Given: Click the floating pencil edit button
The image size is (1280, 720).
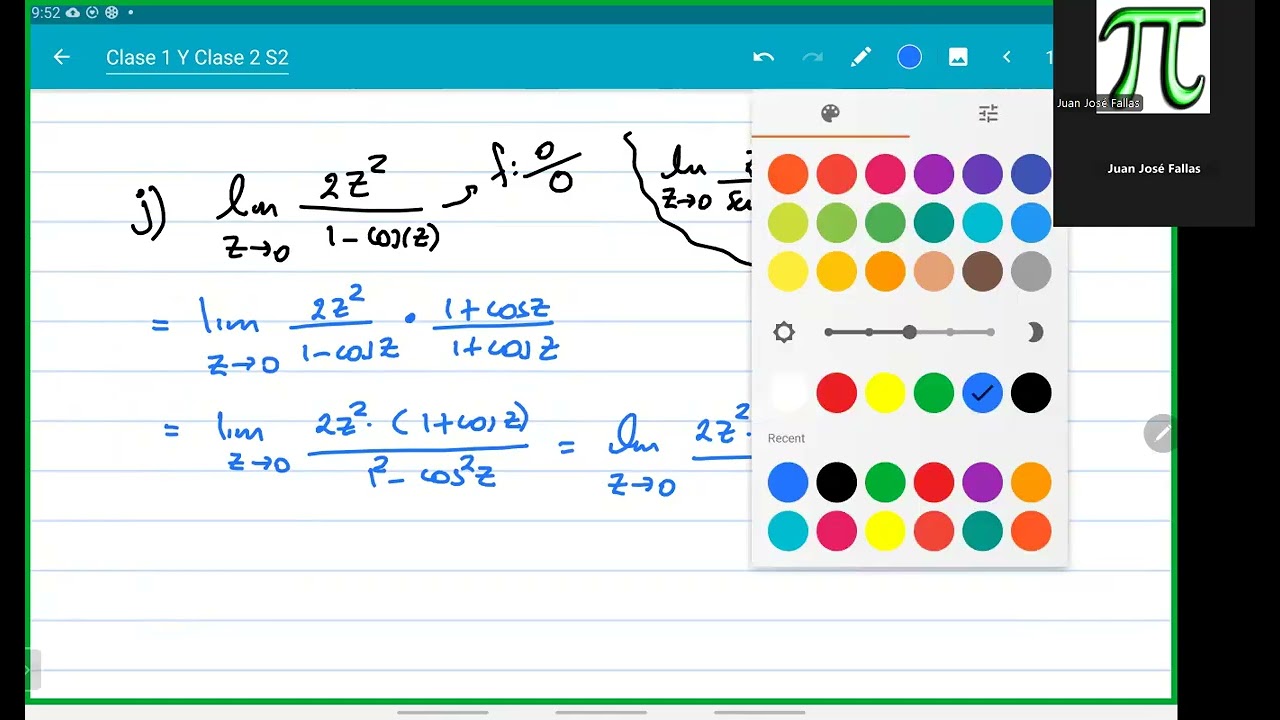Looking at the screenshot, I should click(x=1160, y=433).
